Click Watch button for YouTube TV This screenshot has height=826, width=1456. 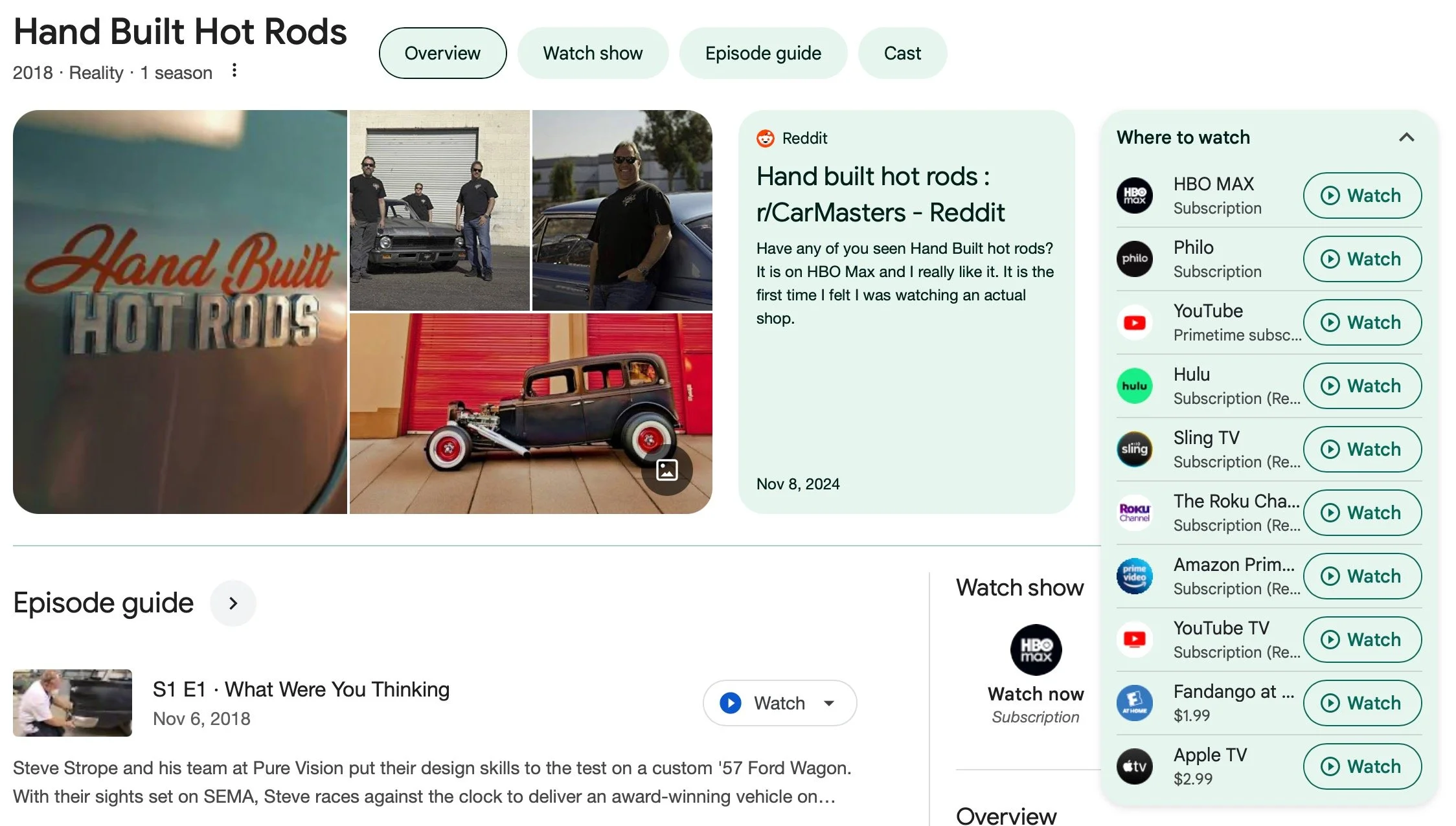[x=1362, y=639]
